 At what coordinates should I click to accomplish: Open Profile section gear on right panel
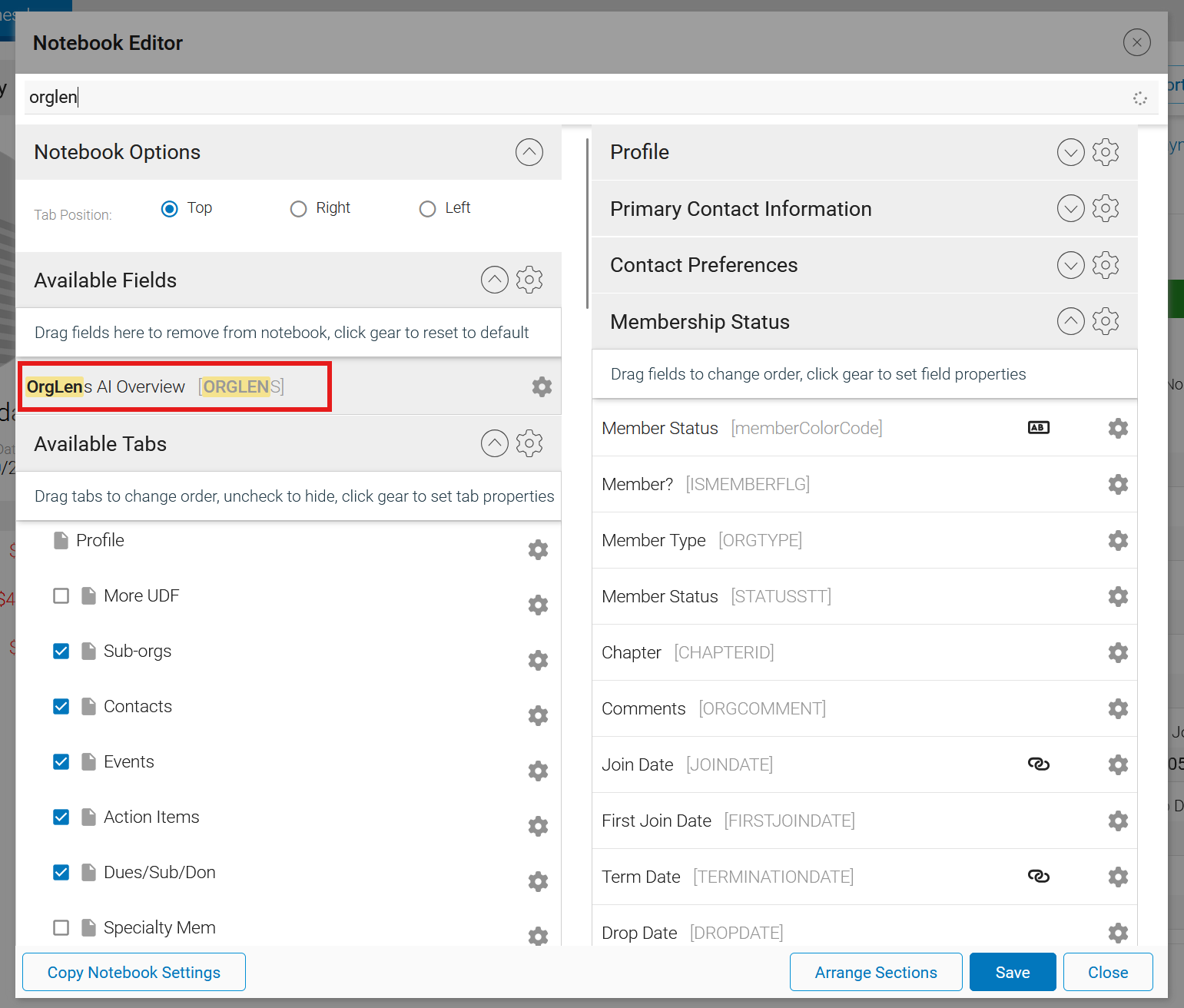click(x=1106, y=152)
